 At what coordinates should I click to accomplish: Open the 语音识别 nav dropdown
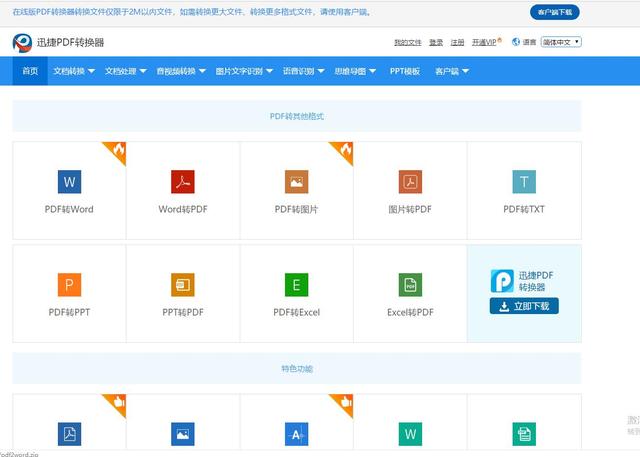click(x=304, y=71)
